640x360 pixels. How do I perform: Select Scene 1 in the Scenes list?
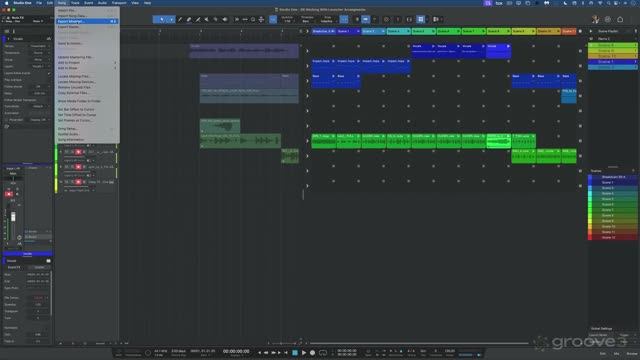(x=612, y=182)
